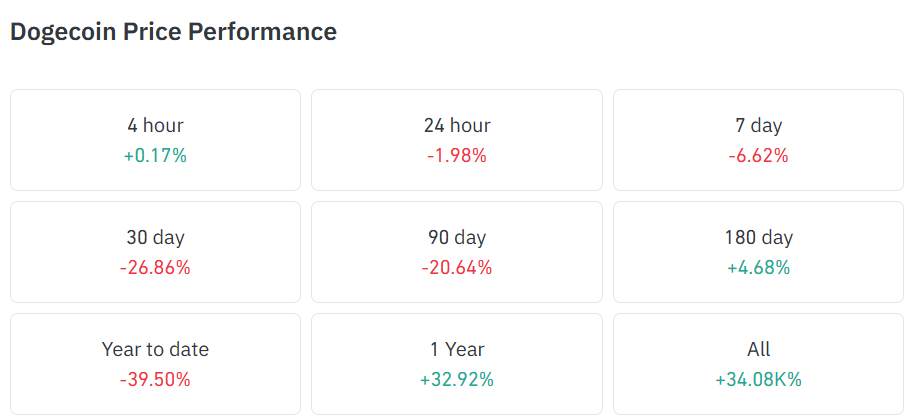This screenshot has height=420, width=915.
Task: Click the -1.98% change value
Action: [x=457, y=155]
